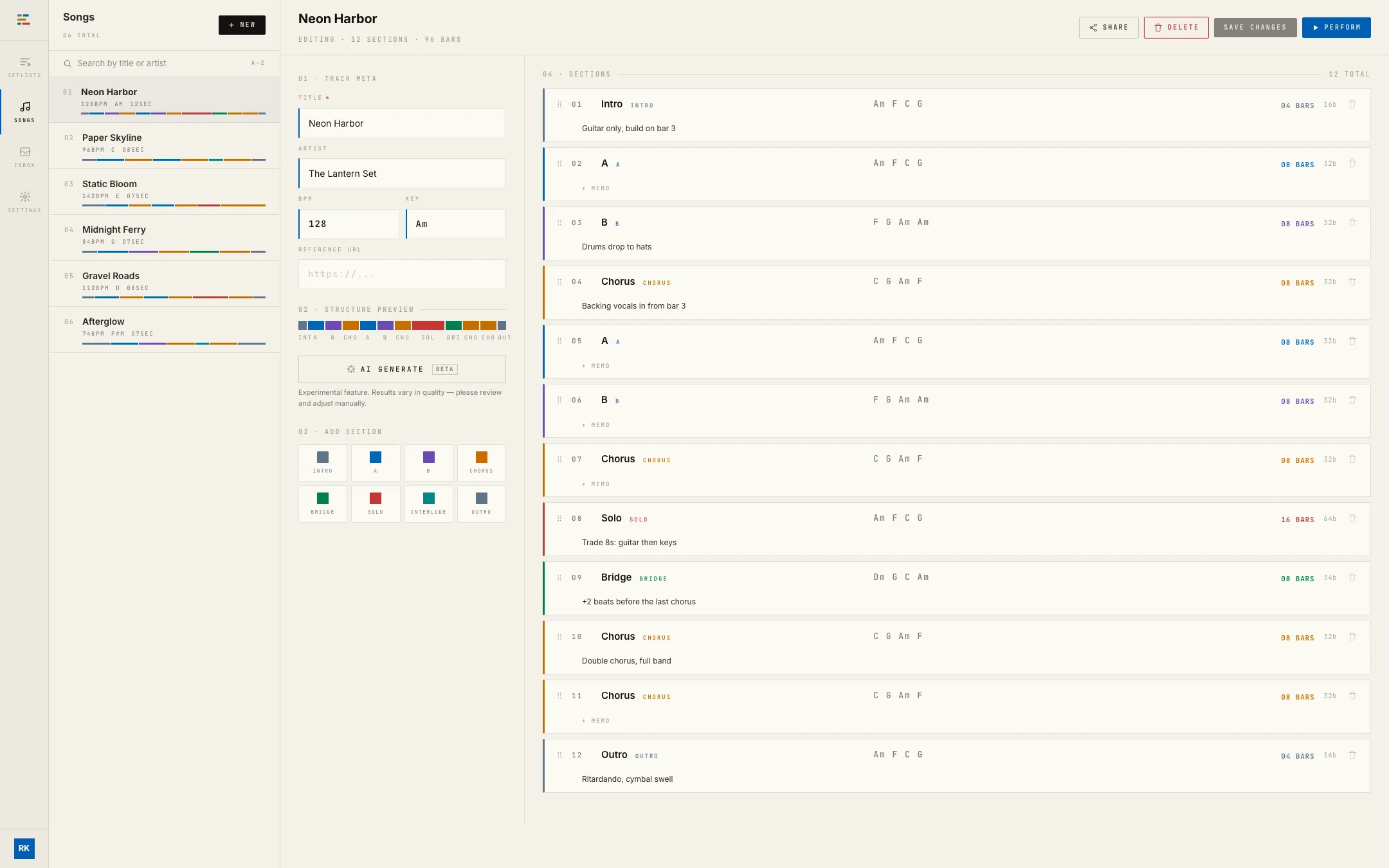Screen dimensions: 1389x868
Task: Edit the Title field Neon Harbor
Action: pos(402,123)
